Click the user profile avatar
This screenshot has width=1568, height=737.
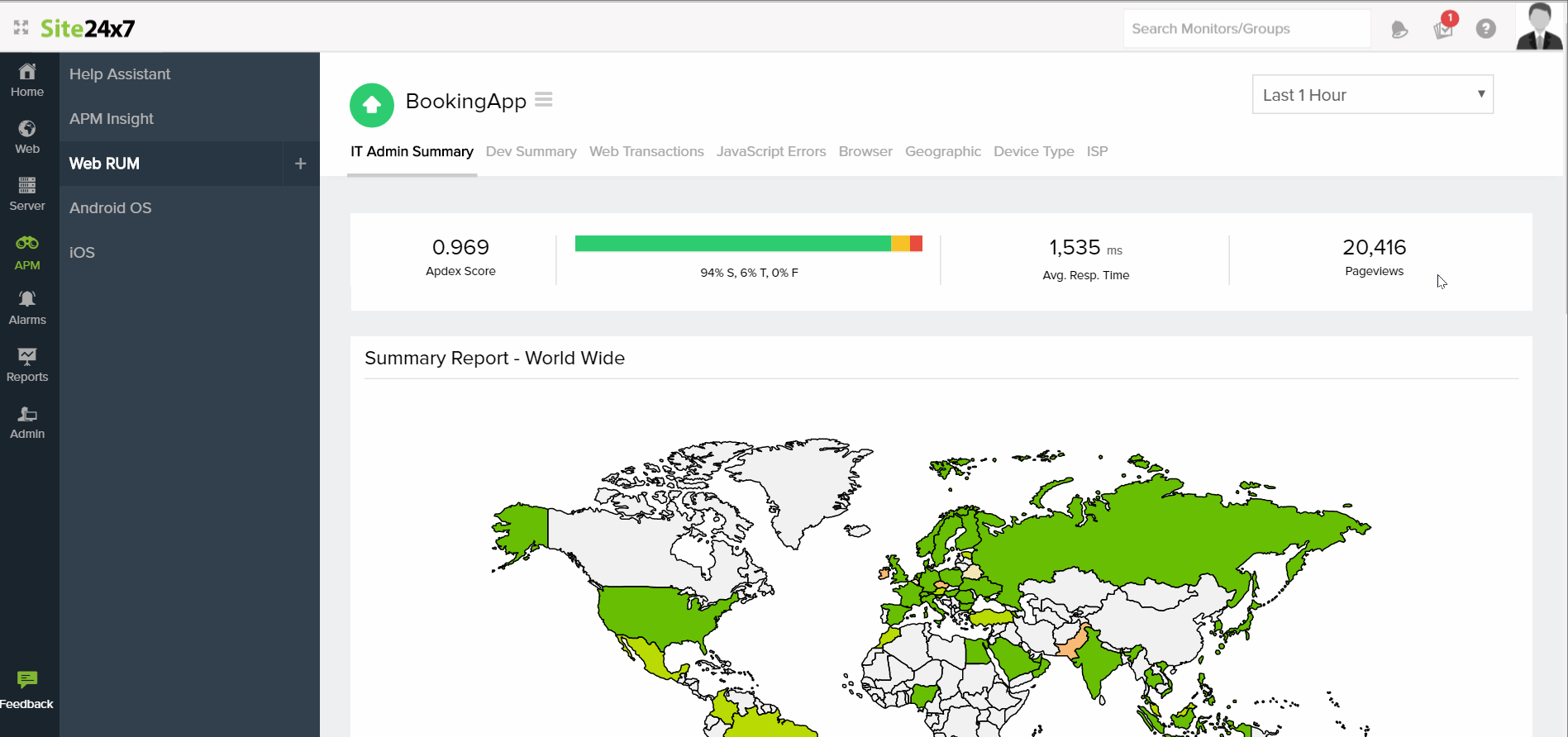(1539, 27)
